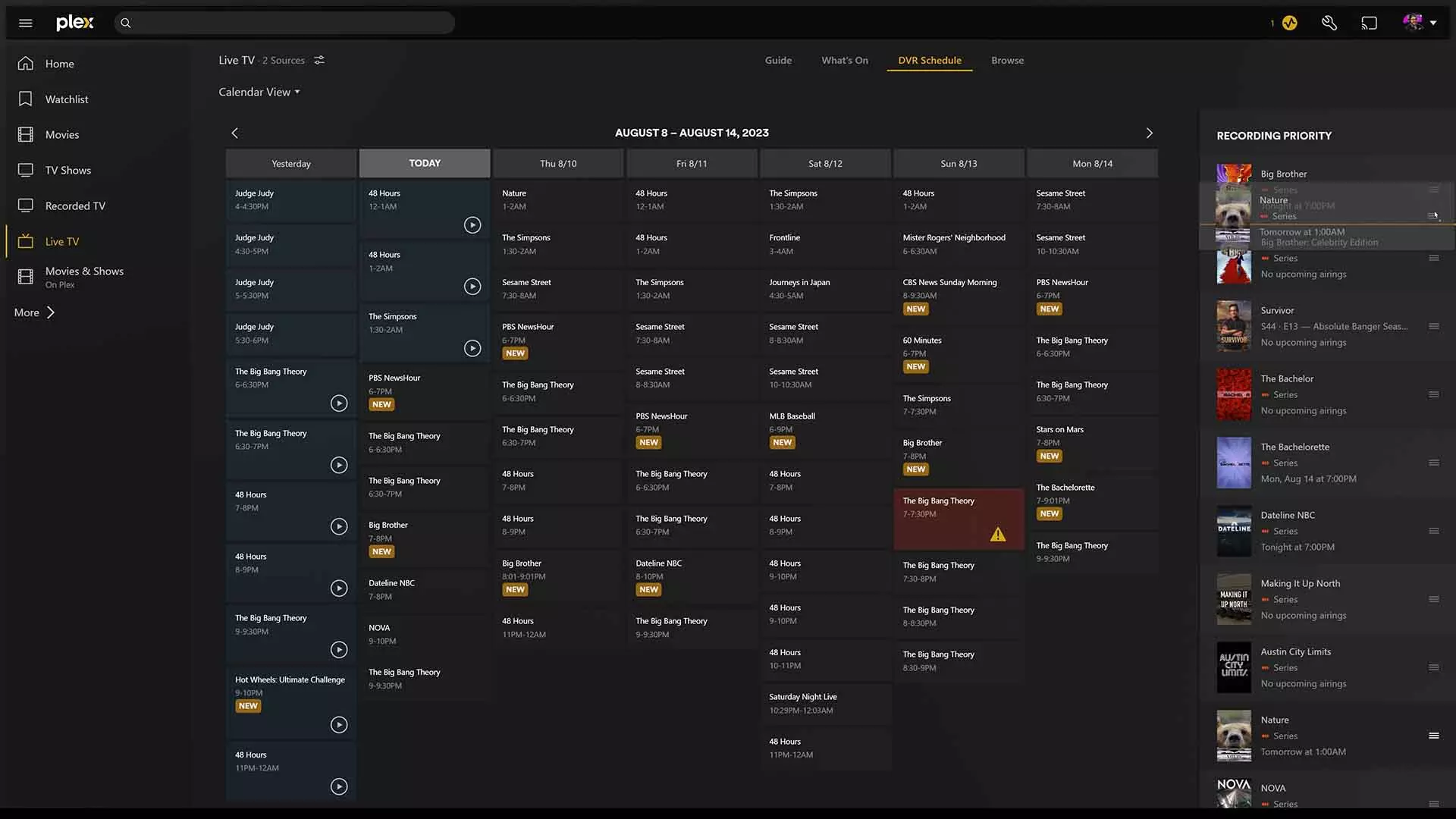Image resolution: width=1456 pixels, height=819 pixels.
Task: Click Austin City Limits drag handle
Action: [x=1433, y=667]
